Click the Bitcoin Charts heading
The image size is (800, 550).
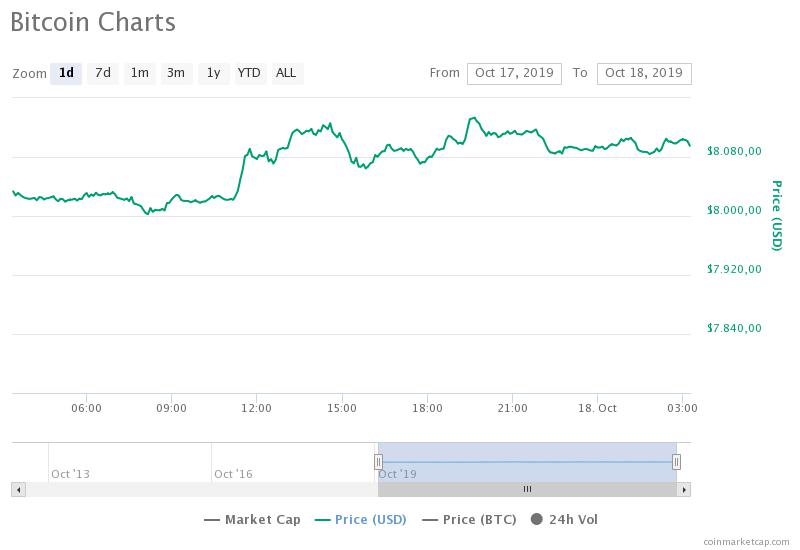(x=93, y=22)
